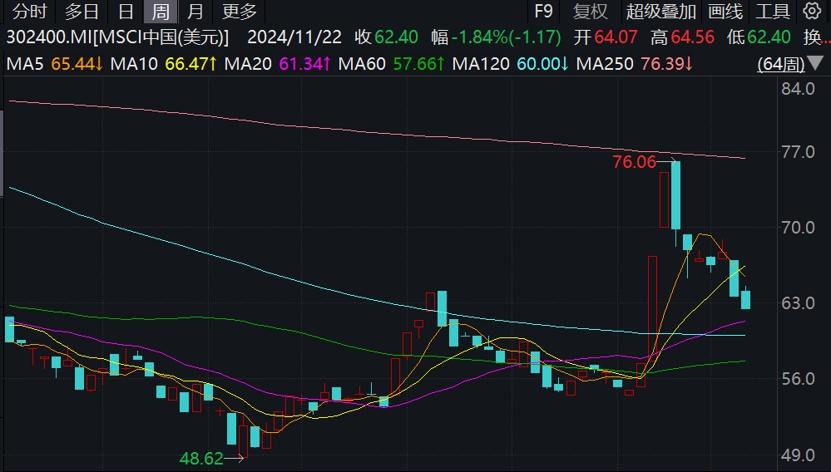Click the latest cyan candle near 63.0

point(745,299)
